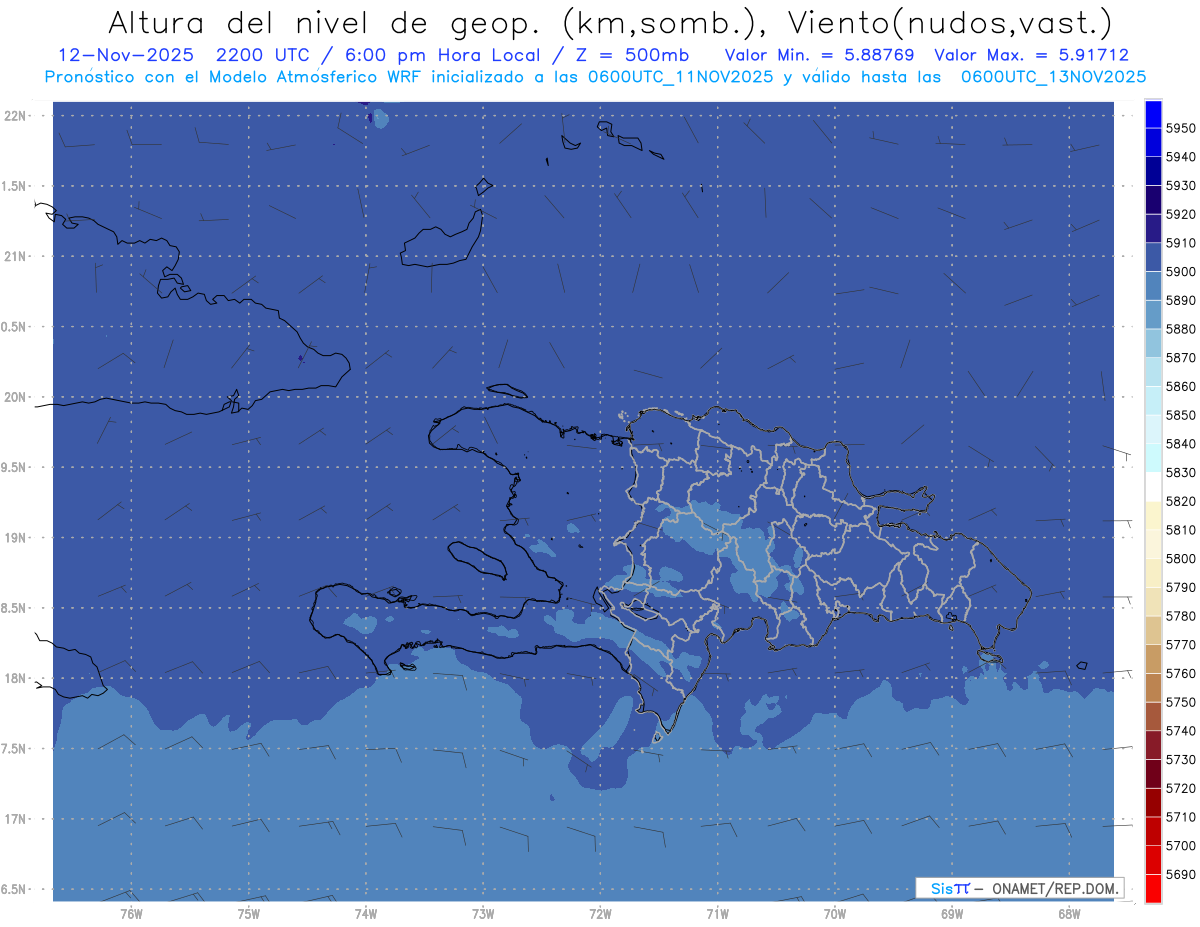Click the "6.5N" latitude label
Viewport: 1200px width, 927px height.
coord(14,889)
